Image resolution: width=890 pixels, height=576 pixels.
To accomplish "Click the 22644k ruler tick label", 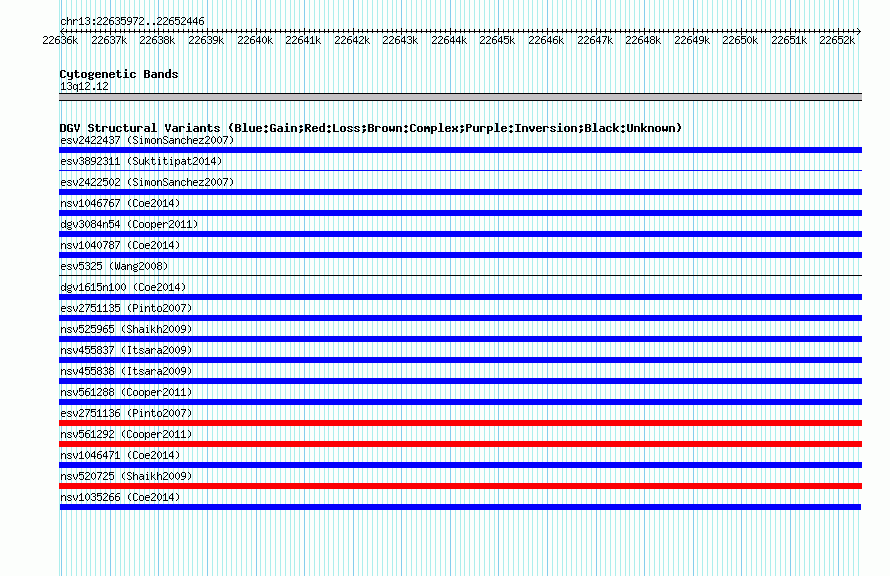I will pyautogui.click(x=449, y=40).
